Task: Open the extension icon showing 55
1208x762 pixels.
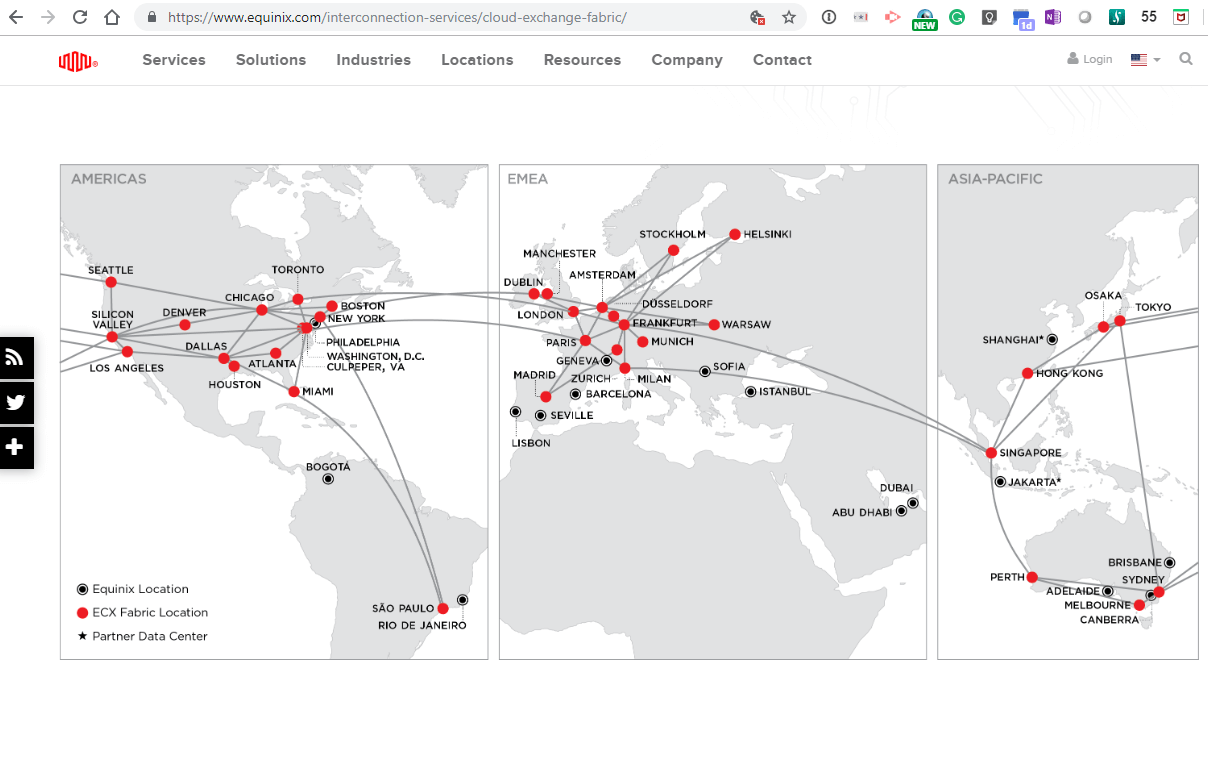Action: 1149,17
